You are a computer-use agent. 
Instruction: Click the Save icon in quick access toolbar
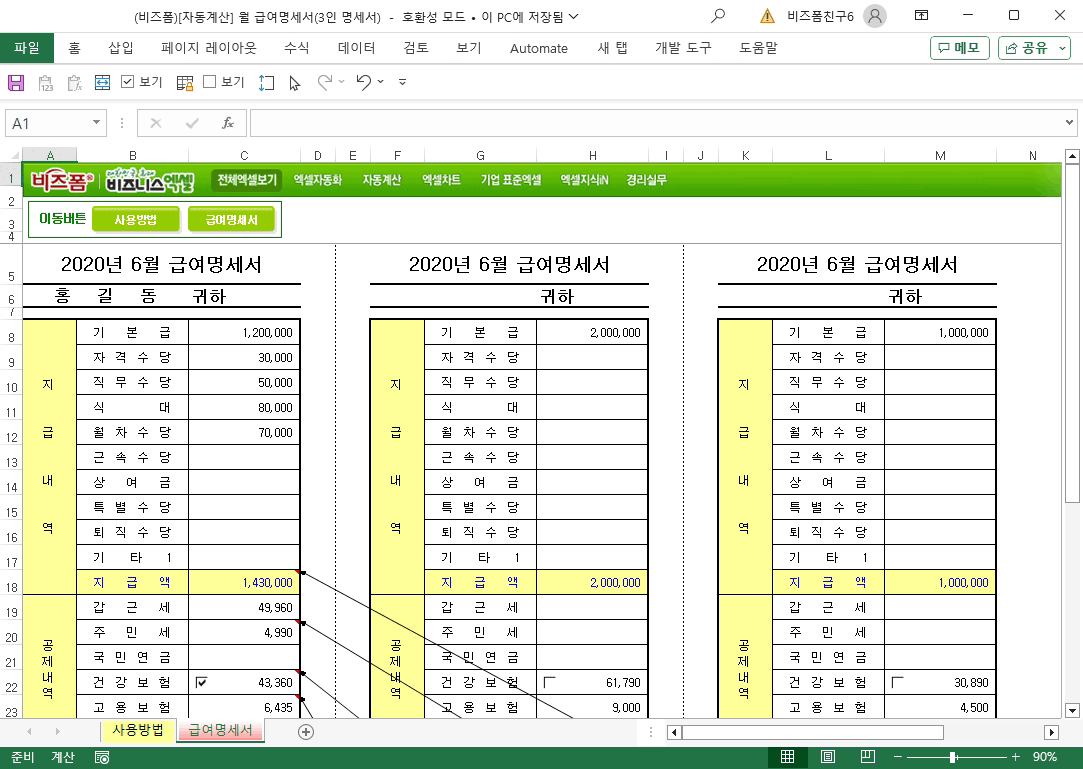click(16, 83)
